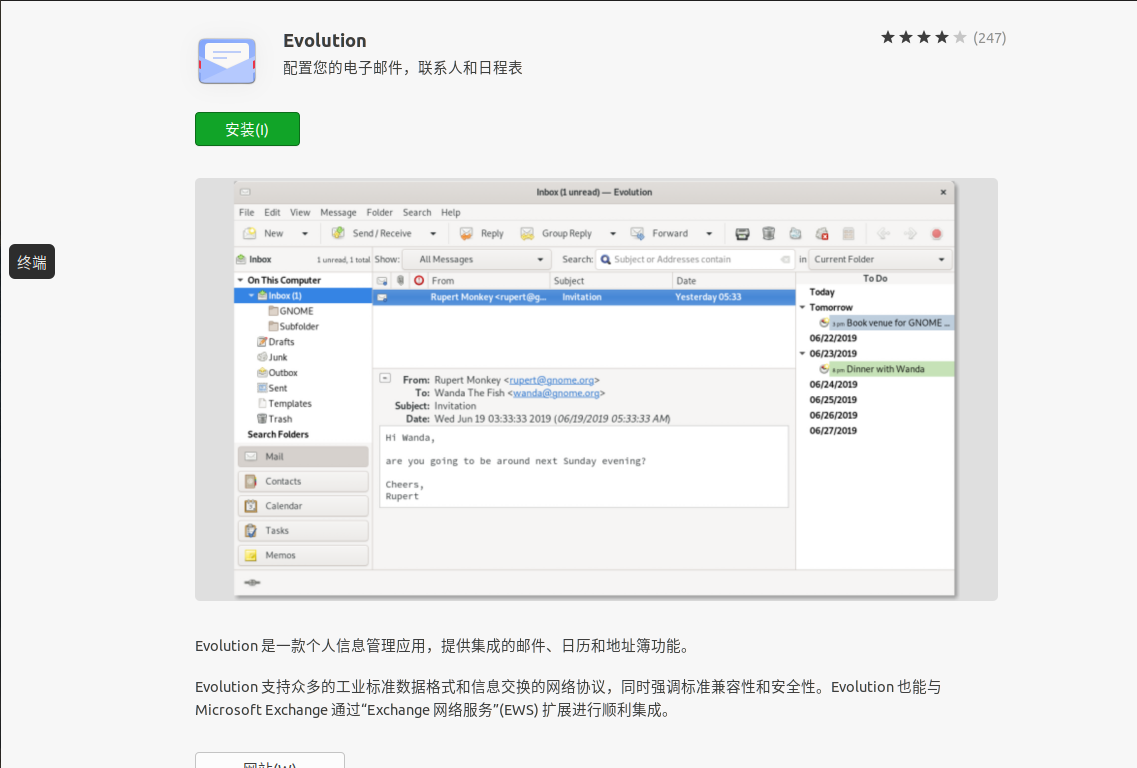Open the Edit menu in the preview
Image resolution: width=1137 pixels, height=768 pixels.
click(272, 212)
